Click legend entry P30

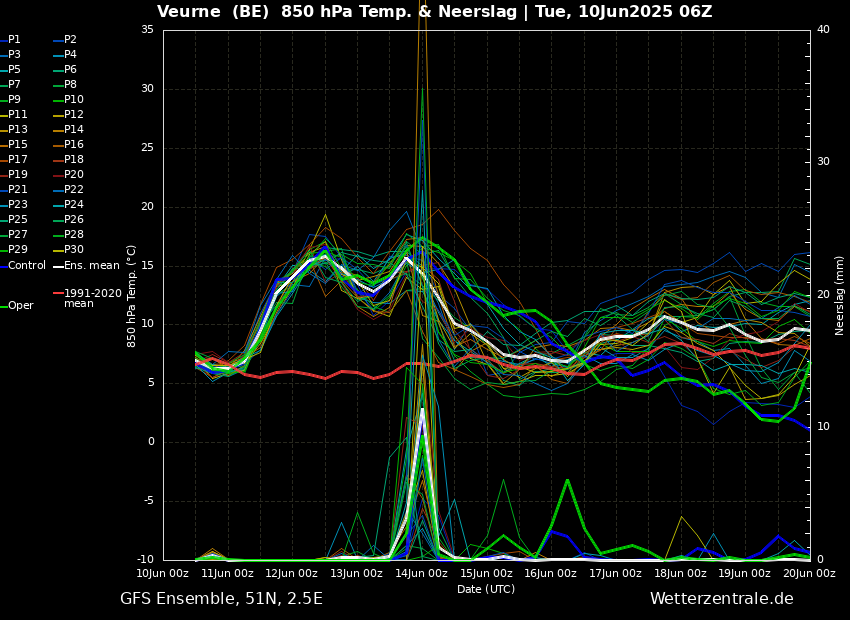tap(68, 249)
